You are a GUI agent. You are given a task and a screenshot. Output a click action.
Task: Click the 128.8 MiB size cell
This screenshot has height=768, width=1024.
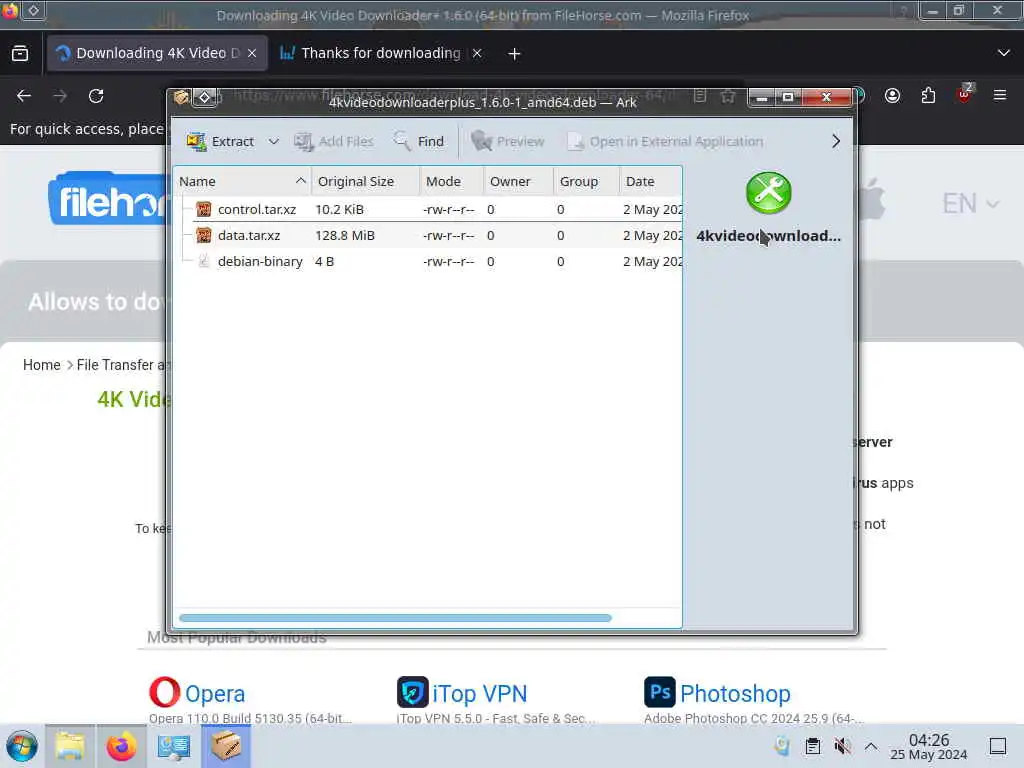345,235
